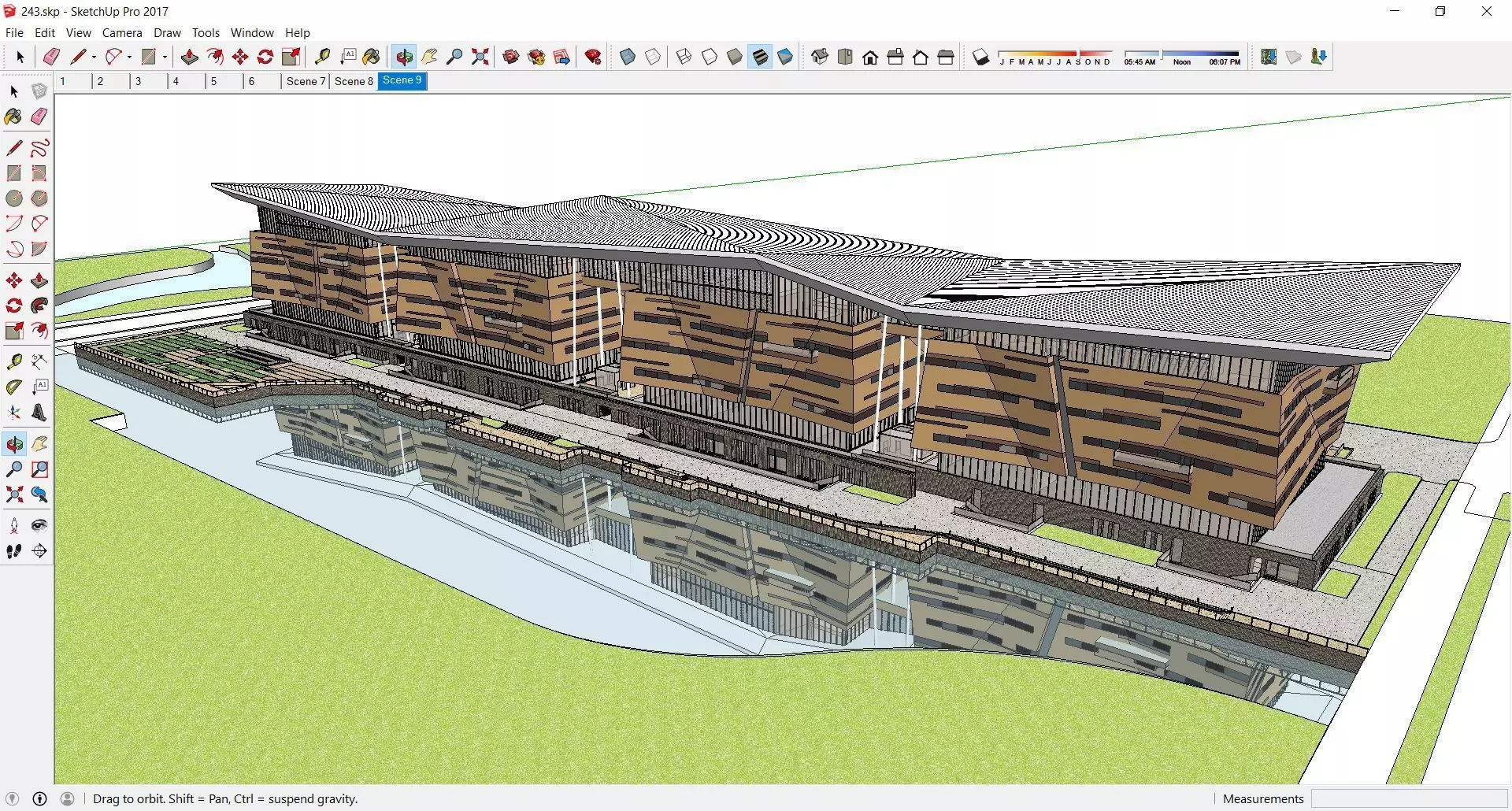The image size is (1512, 811).
Task: Switch to Scene 8 tab
Action: pyautogui.click(x=354, y=81)
